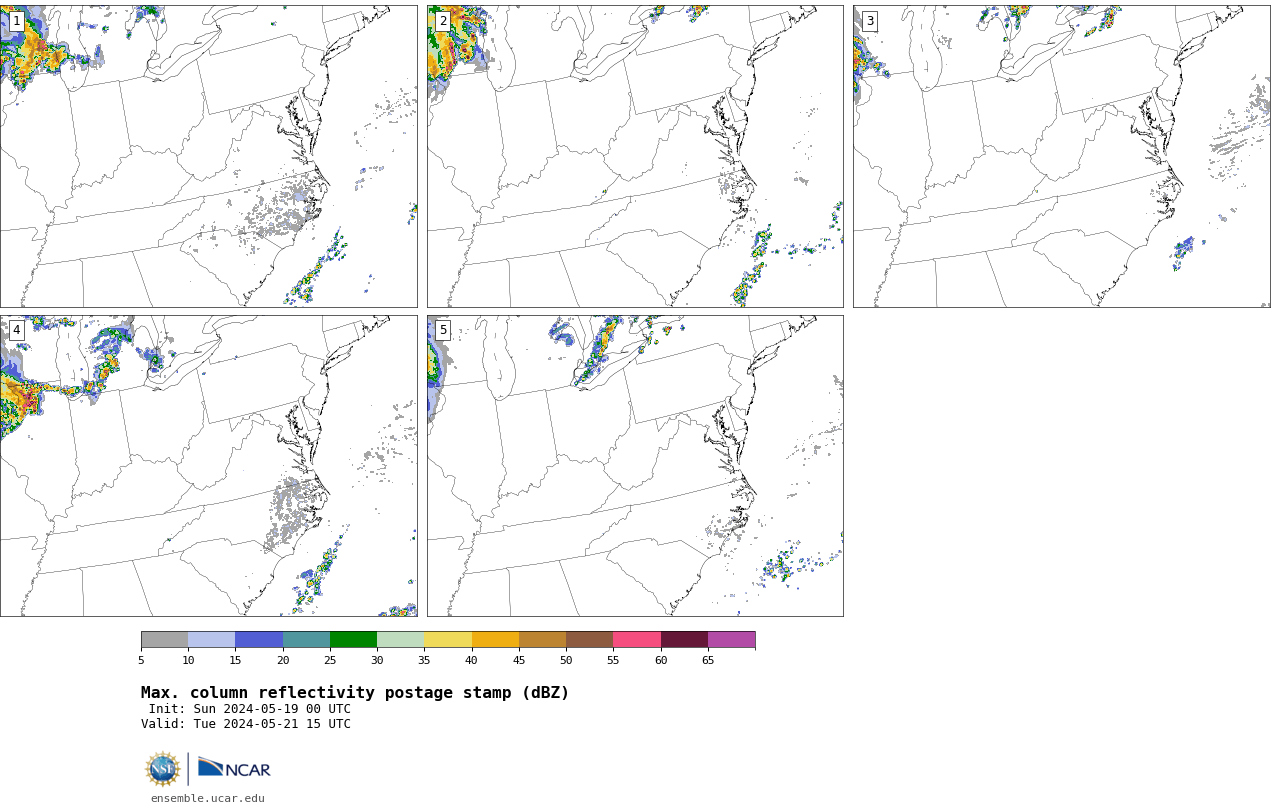Viewport: 1280px width, 809px height.
Task: Click the NSF logo icon
Action: [x=163, y=769]
